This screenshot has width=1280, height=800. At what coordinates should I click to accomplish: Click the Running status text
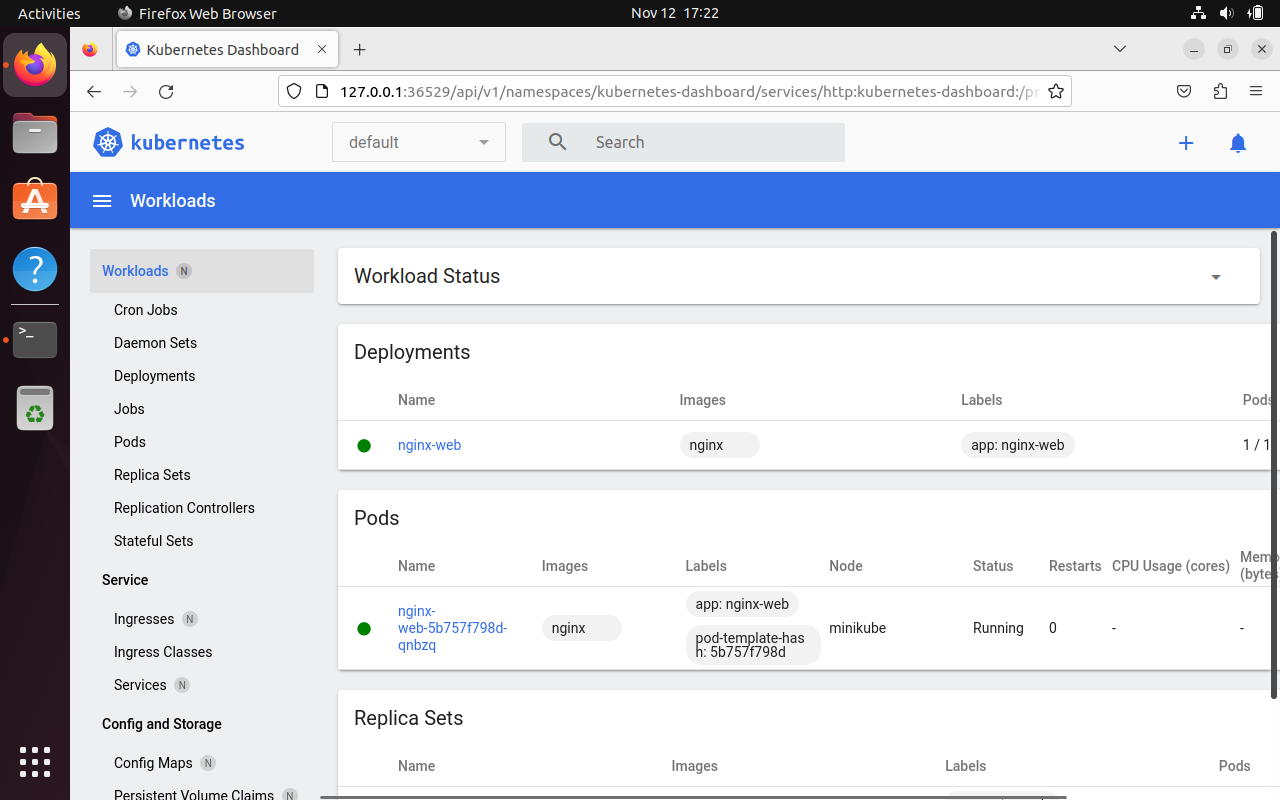(x=998, y=628)
